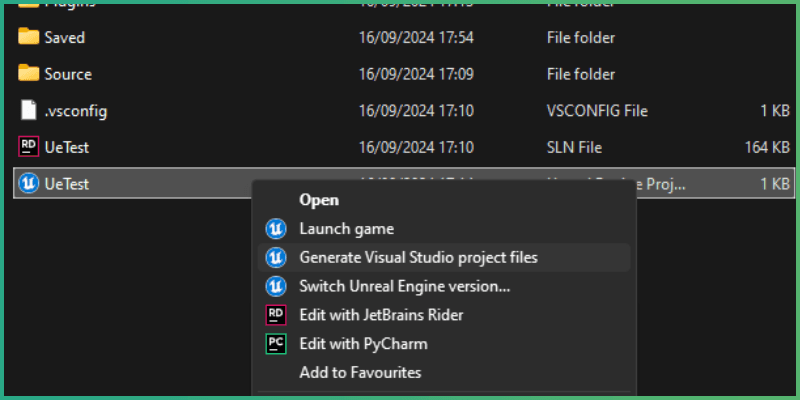Select the .vsconfig file name

click(76, 111)
